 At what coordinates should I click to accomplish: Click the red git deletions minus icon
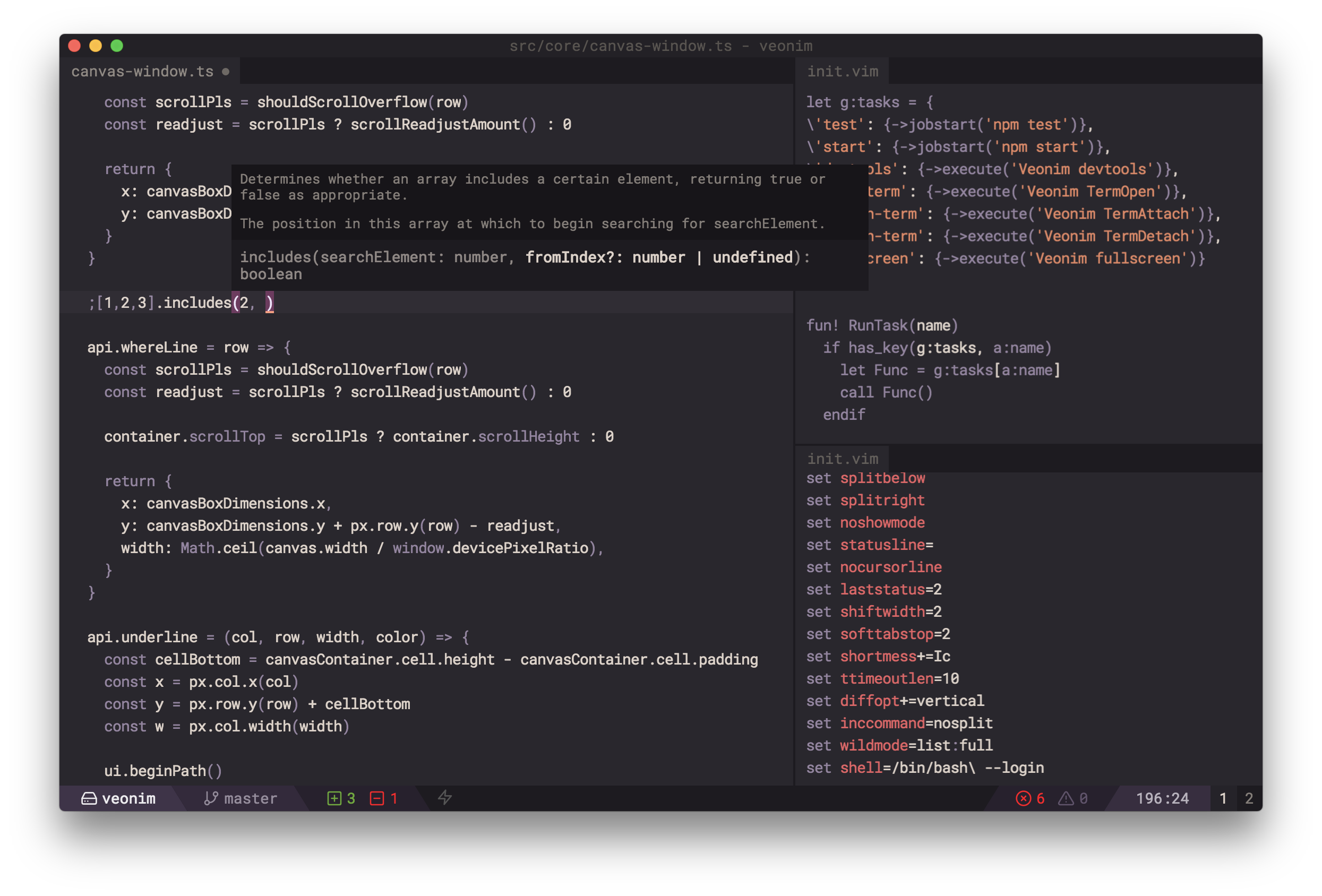click(376, 798)
